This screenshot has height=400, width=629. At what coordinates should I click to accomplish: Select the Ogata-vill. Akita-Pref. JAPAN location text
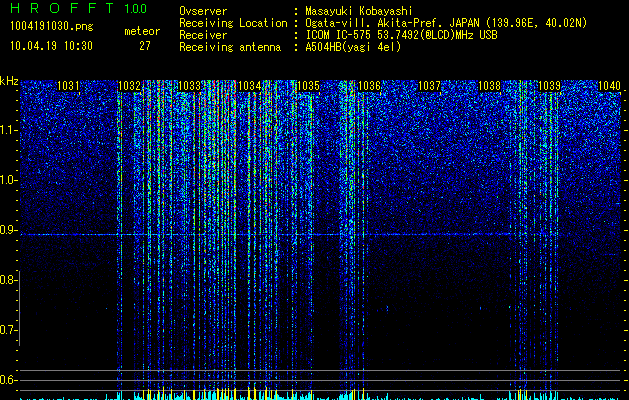446,23
